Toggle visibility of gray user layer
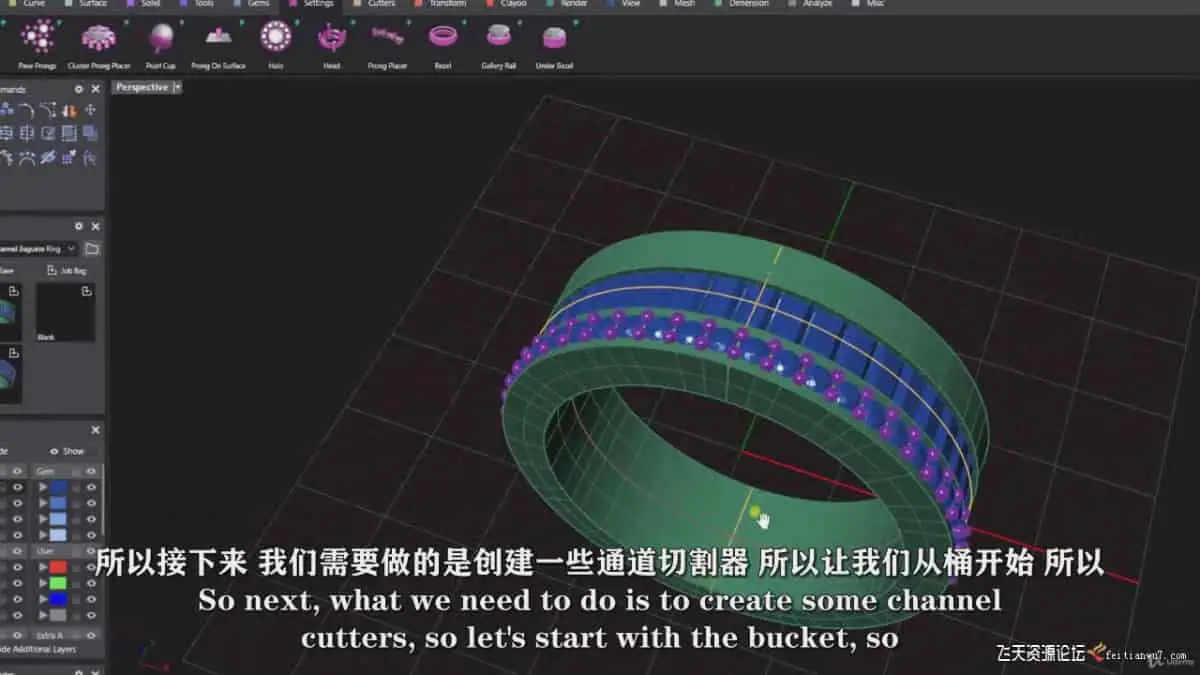 pyautogui.click(x=91, y=615)
